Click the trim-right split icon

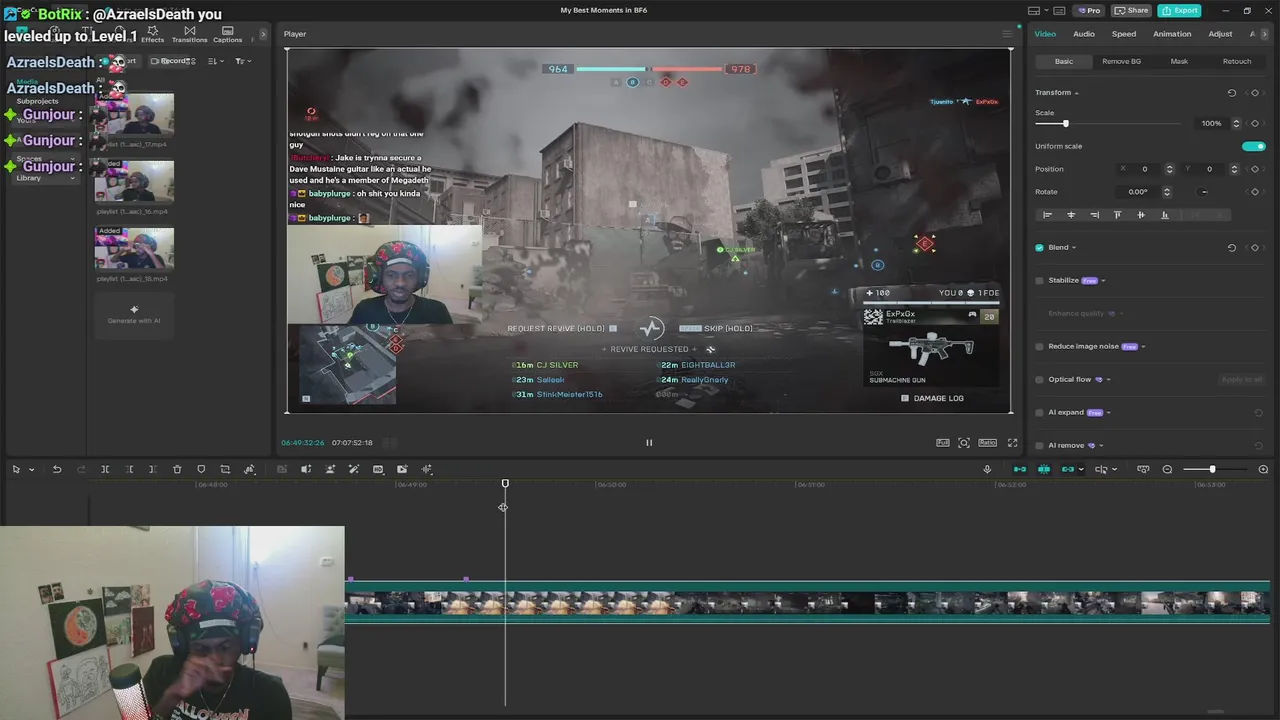pyautogui.click(x=152, y=469)
